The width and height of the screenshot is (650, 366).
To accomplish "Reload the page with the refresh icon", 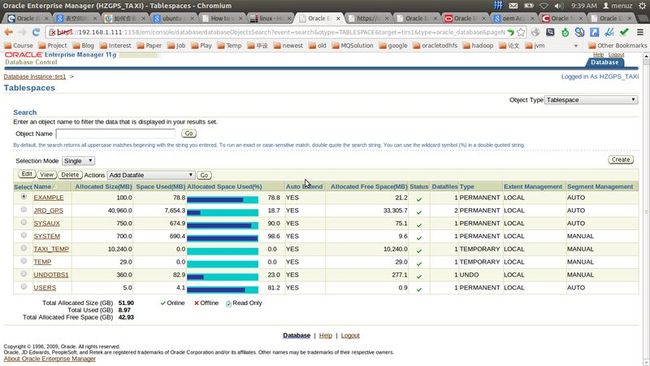I will coord(36,32).
